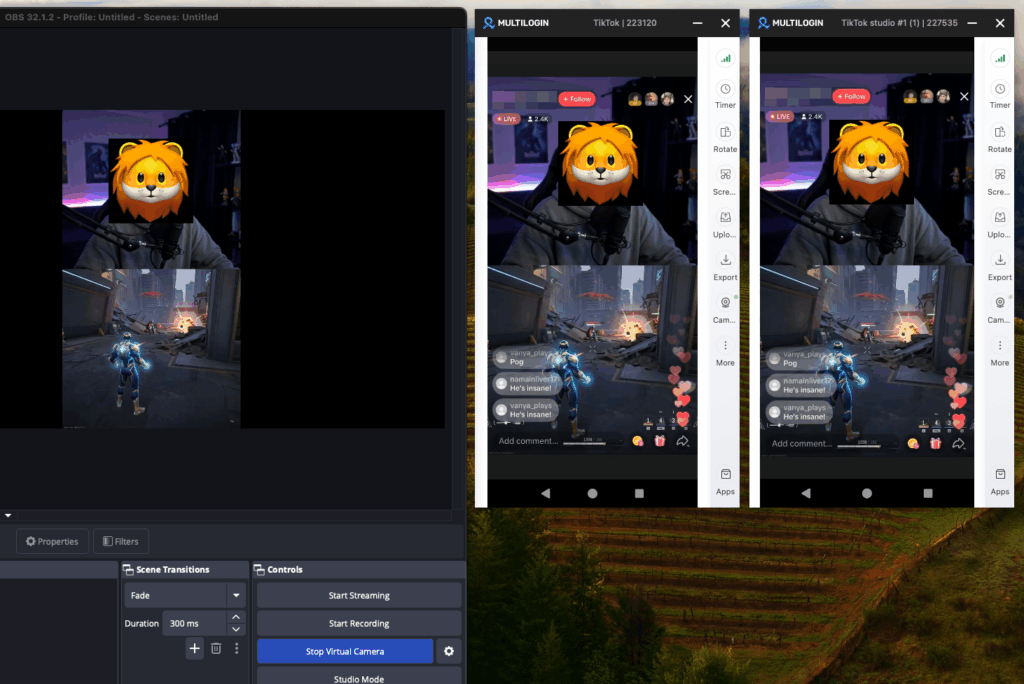Open Apps in TikTok studio 227535 window
This screenshot has width=1024, height=684.
(x=999, y=481)
